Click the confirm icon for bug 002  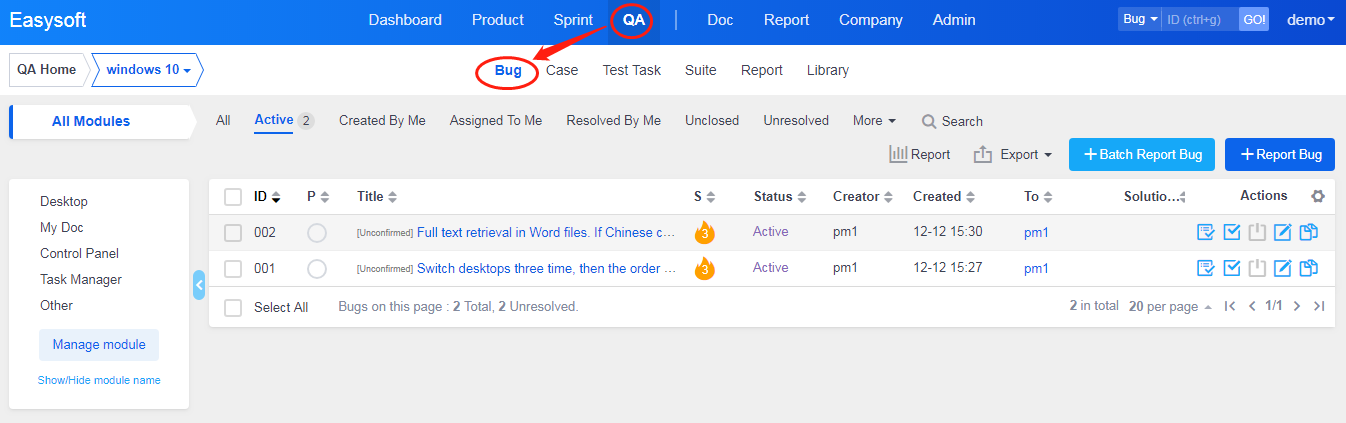coord(1206,233)
